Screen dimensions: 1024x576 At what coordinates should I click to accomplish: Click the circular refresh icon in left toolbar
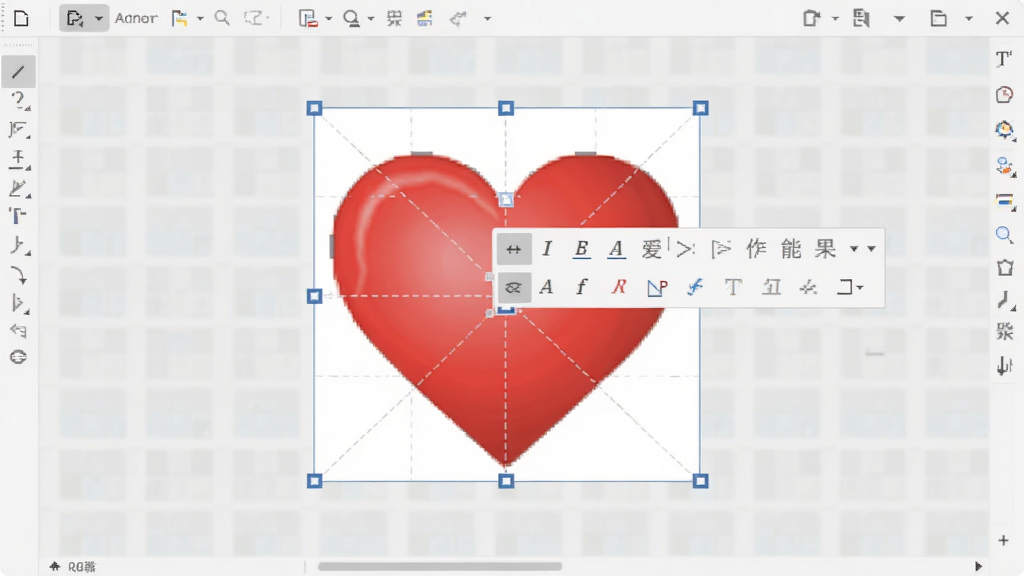click(x=18, y=357)
